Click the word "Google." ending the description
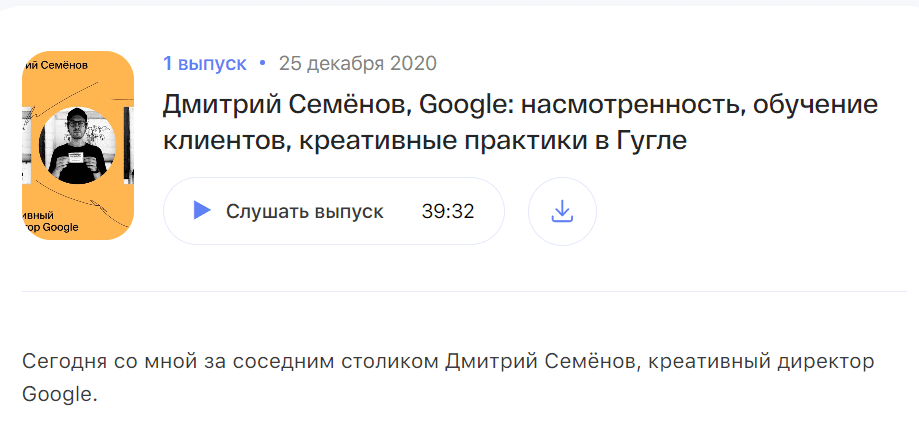This screenshot has height=422, width=919. [x=60, y=394]
